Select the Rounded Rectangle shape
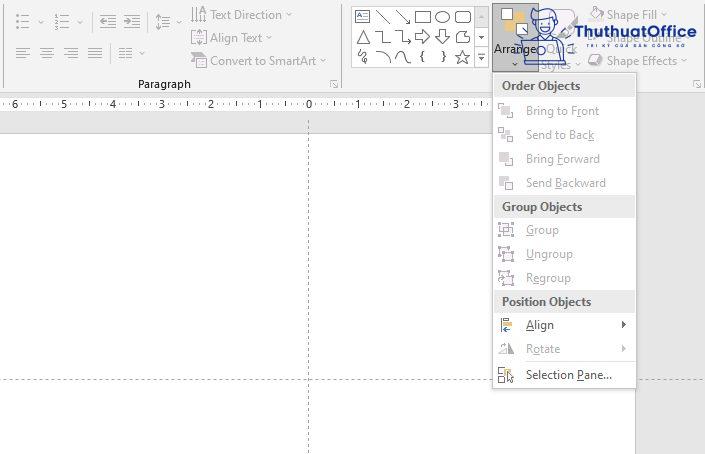The height and width of the screenshot is (454, 705). (463, 17)
